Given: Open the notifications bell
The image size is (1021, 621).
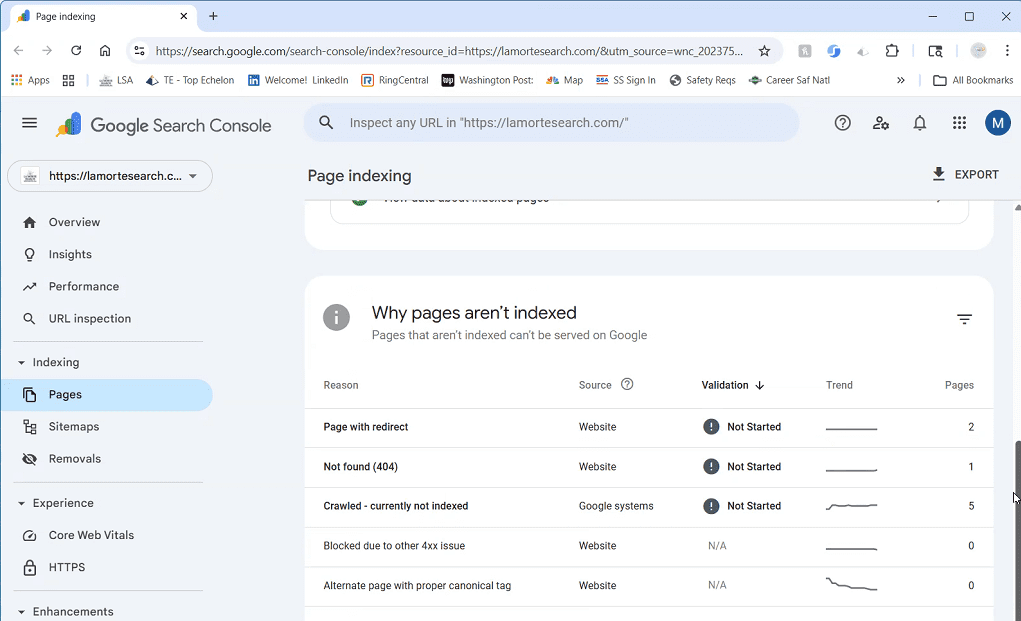Looking at the screenshot, I should 919,123.
